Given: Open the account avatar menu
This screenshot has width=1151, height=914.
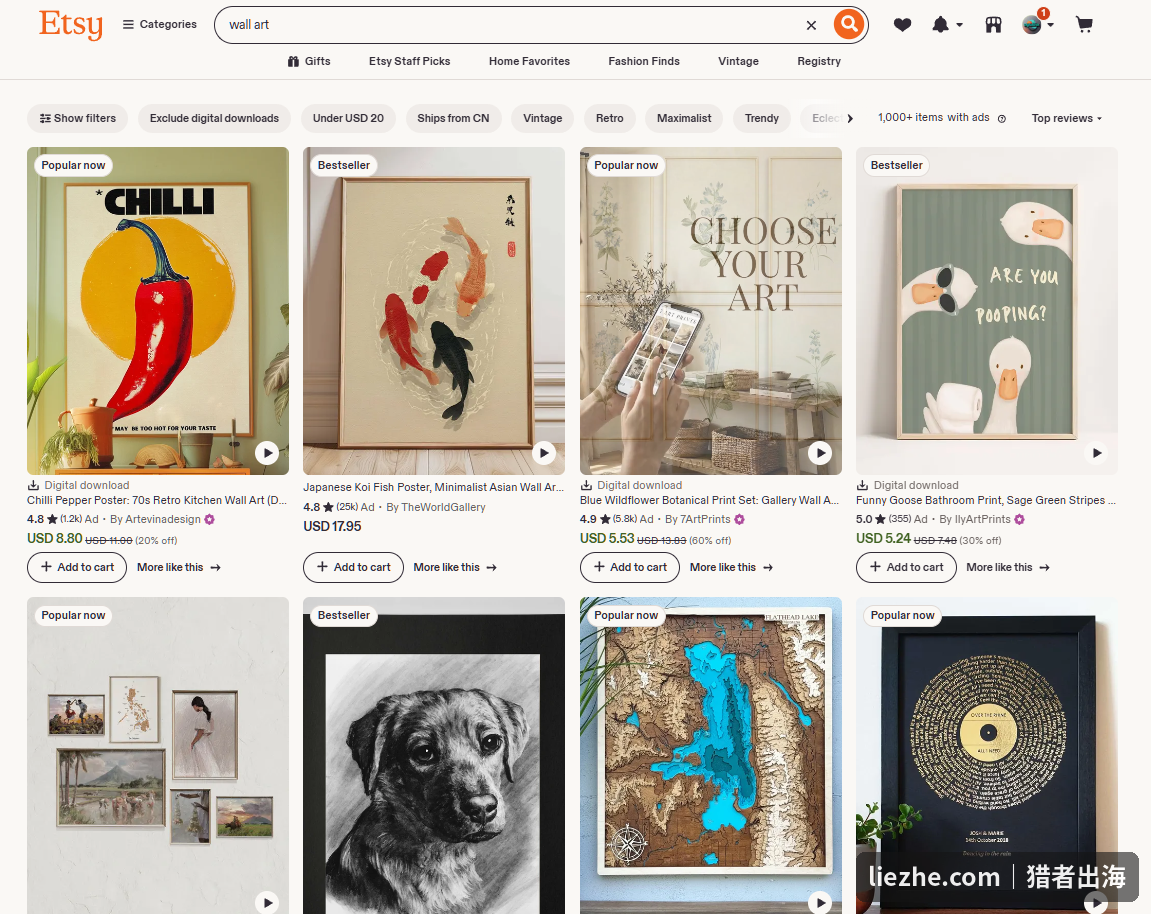Looking at the screenshot, I should (1037, 23).
